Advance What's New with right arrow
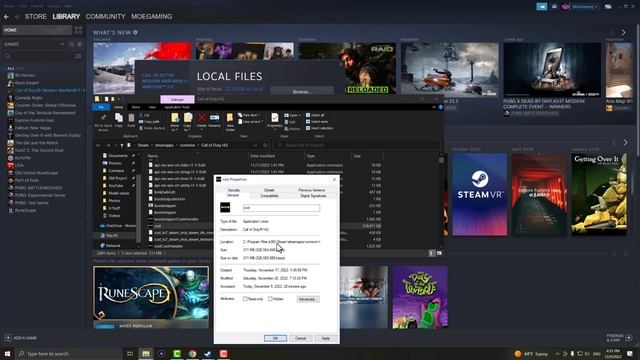640x360 pixels. click(624, 32)
